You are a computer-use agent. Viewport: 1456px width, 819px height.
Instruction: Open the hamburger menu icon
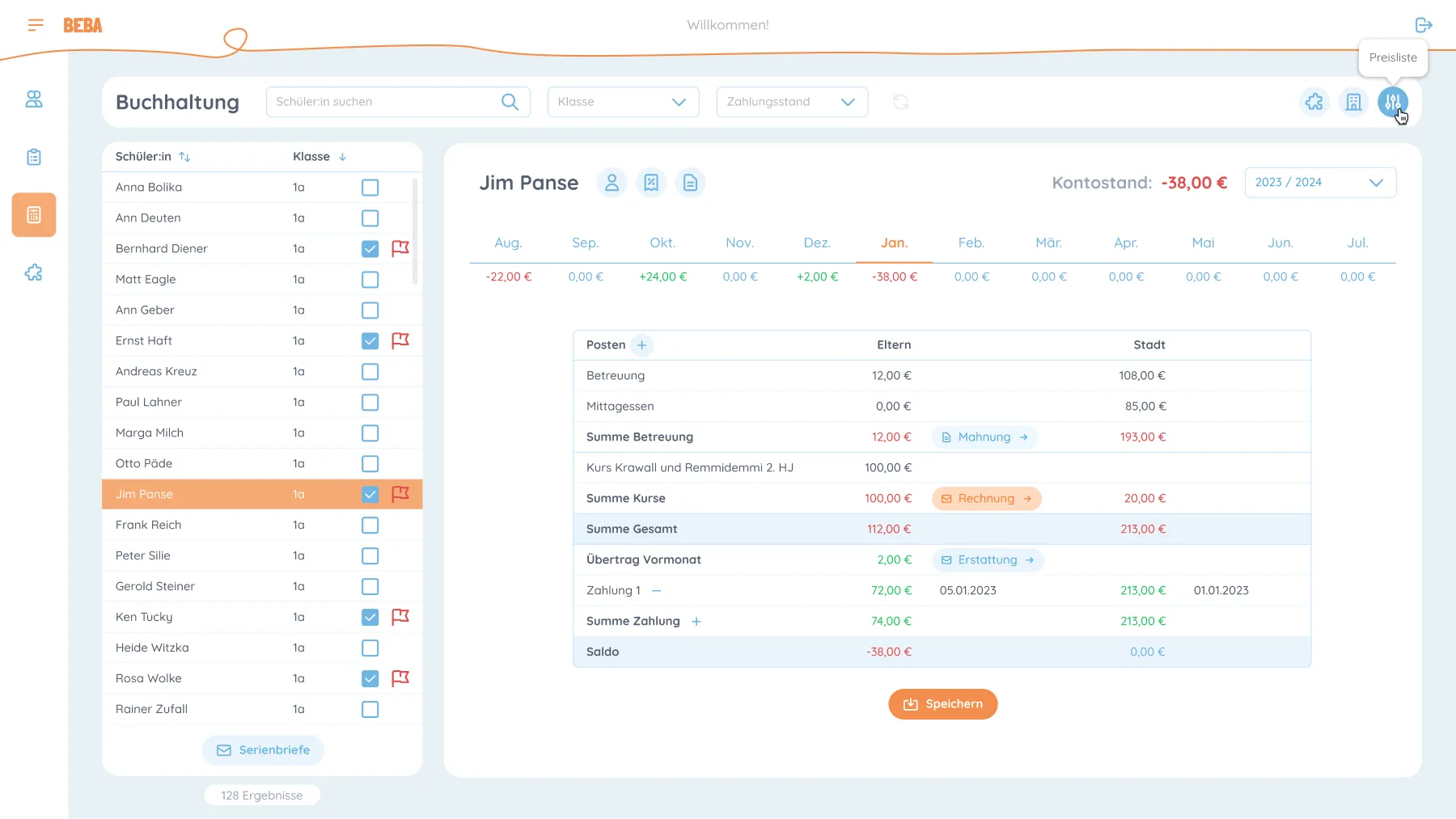click(x=36, y=25)
